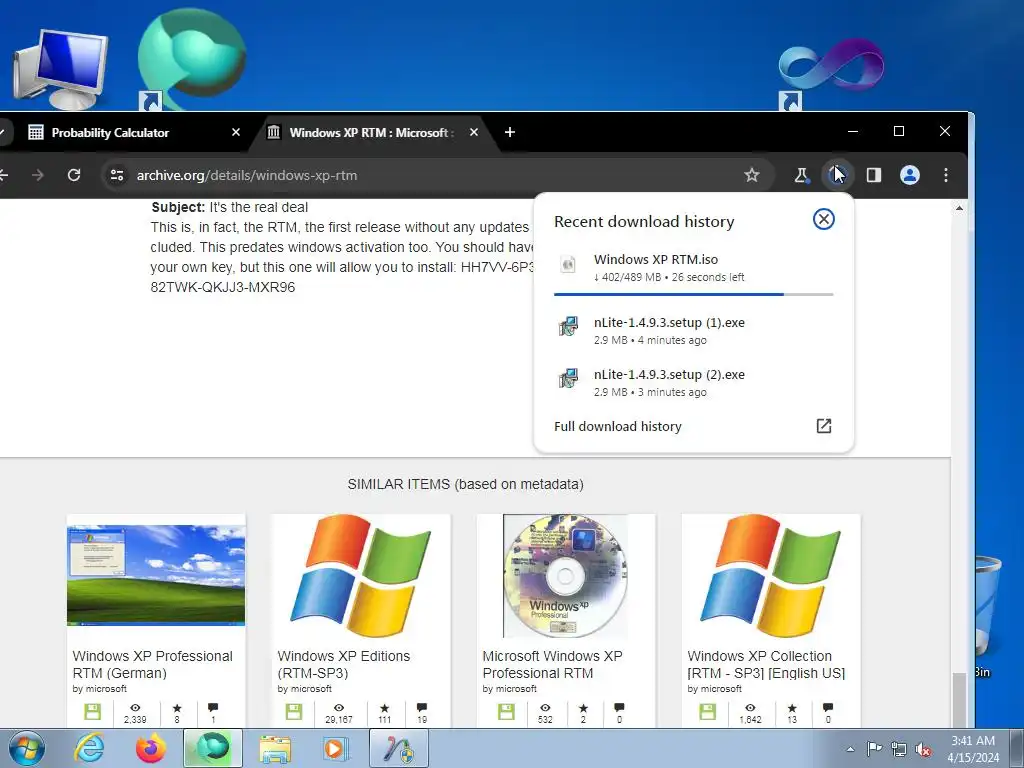The height and width of the screenshot is (768, 1024).
Task: Open Chrome Labs flask icon
Action: point(801,175)
